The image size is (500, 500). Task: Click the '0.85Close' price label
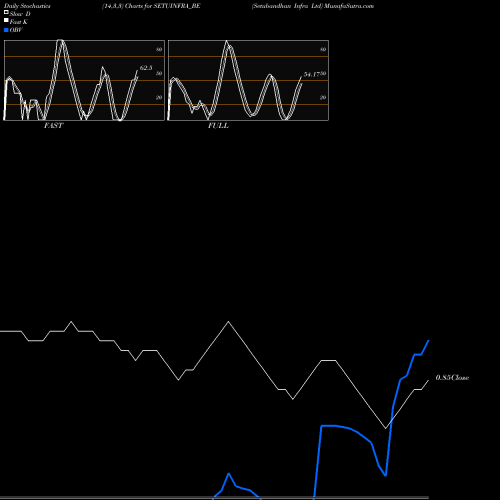[x=452, y=378]
